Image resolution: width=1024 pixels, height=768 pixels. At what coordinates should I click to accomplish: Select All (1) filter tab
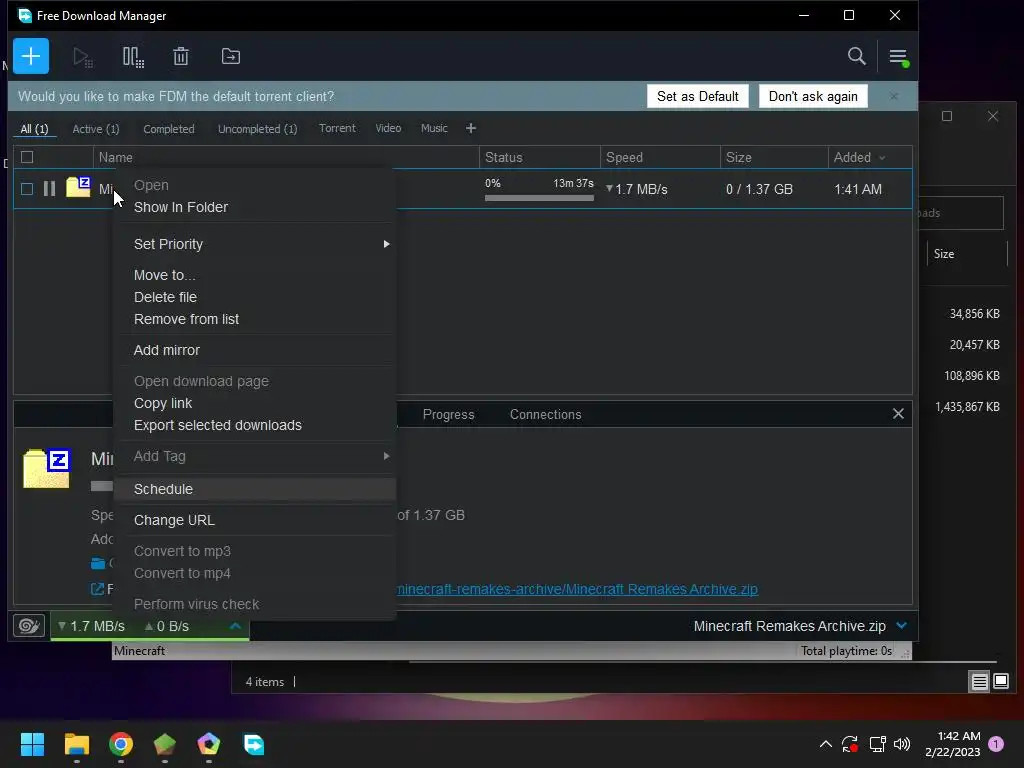coord(34,129)
